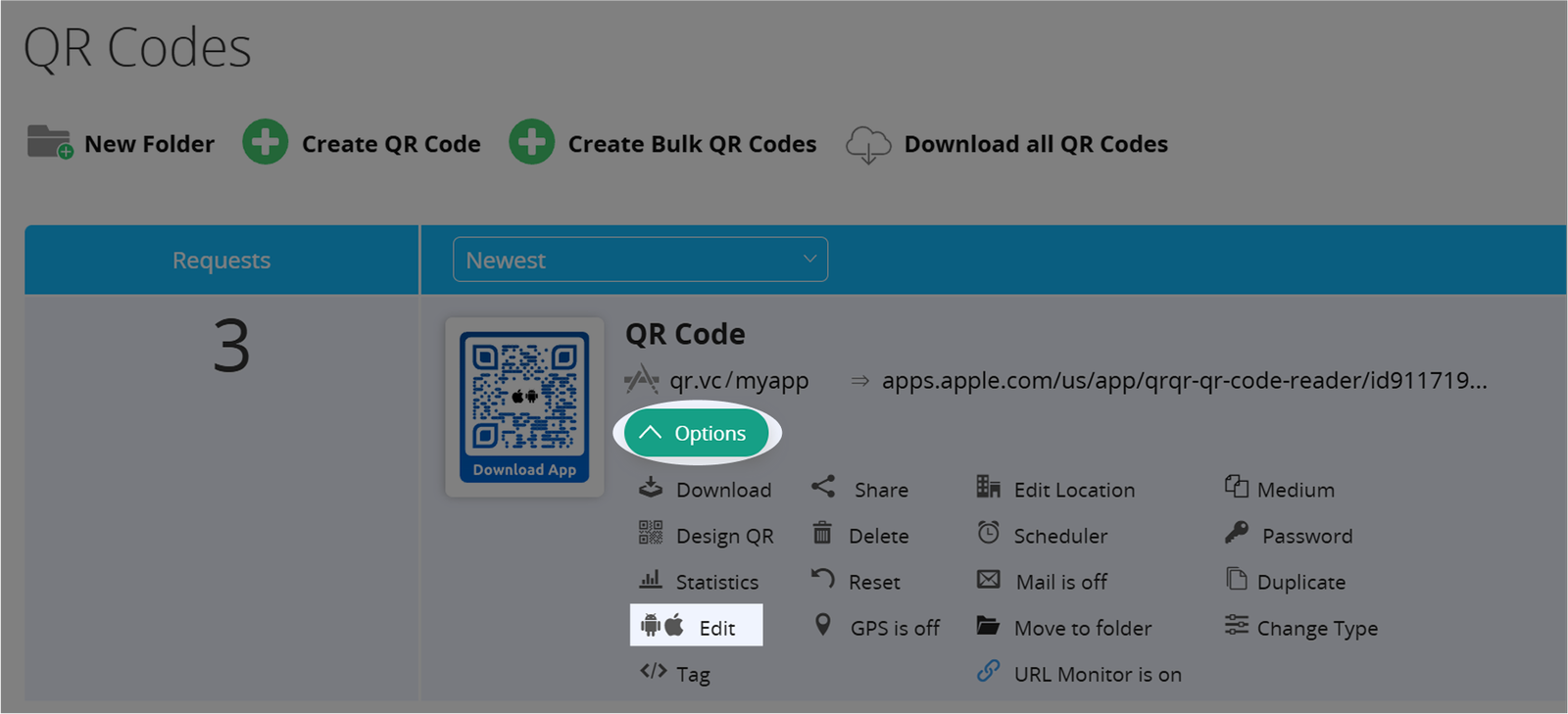Click the Duplicate page icon

pos(1237,579)
